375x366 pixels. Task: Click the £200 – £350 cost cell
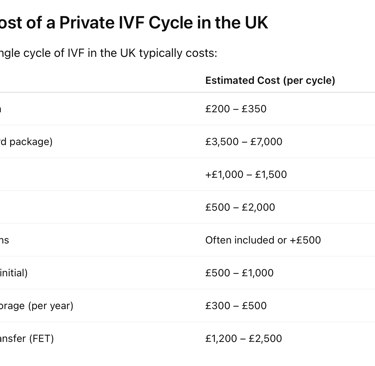(236, 109)
